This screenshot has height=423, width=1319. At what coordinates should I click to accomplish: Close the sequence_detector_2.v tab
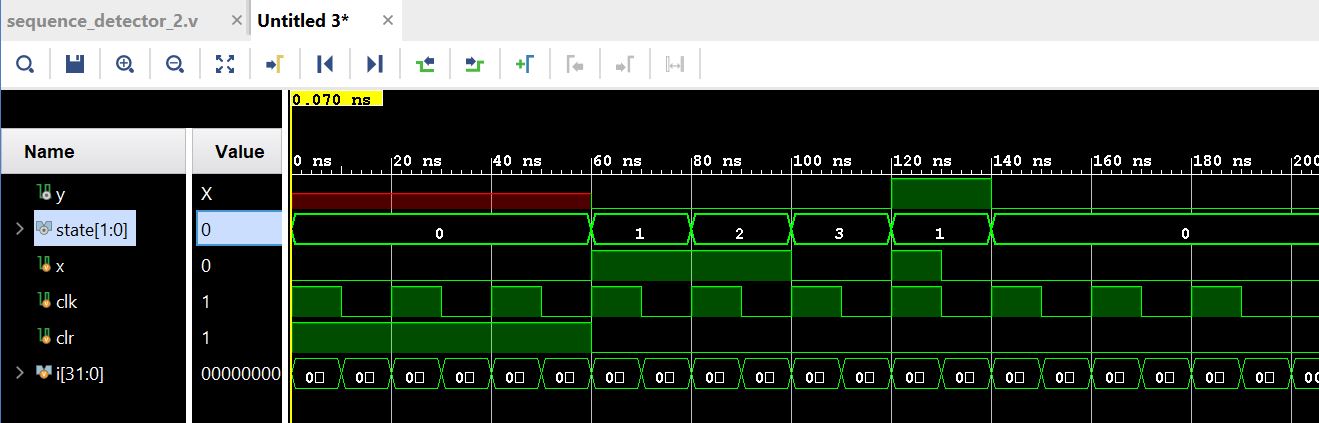pyautogui.click(x=235, y=21)
